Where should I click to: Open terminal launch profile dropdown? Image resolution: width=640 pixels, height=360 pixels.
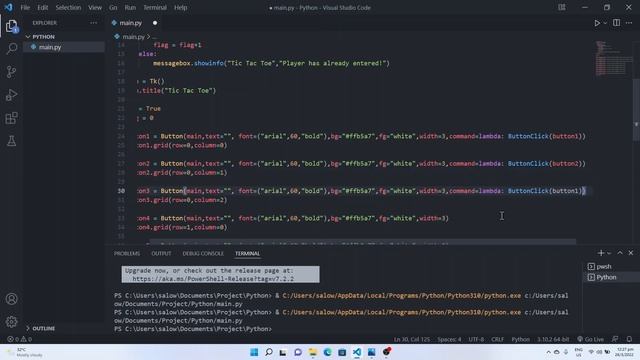tap(609, 253)
